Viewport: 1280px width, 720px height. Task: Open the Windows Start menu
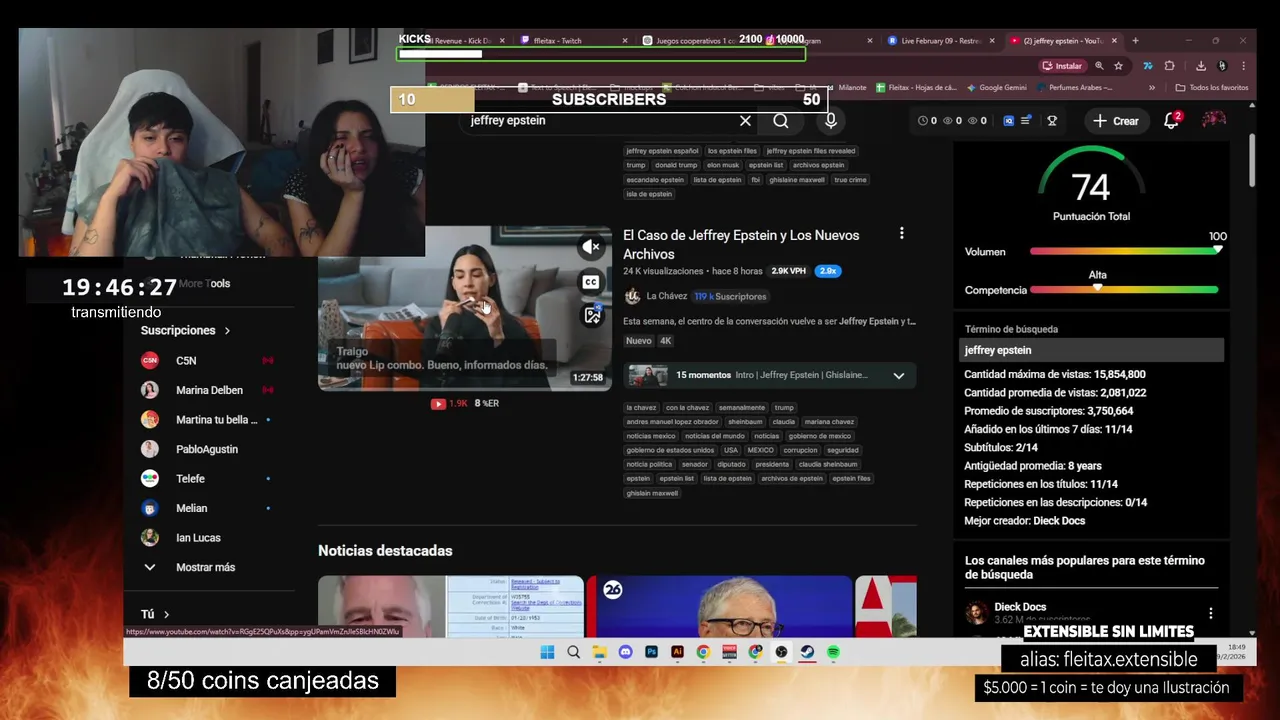(547, 652)
